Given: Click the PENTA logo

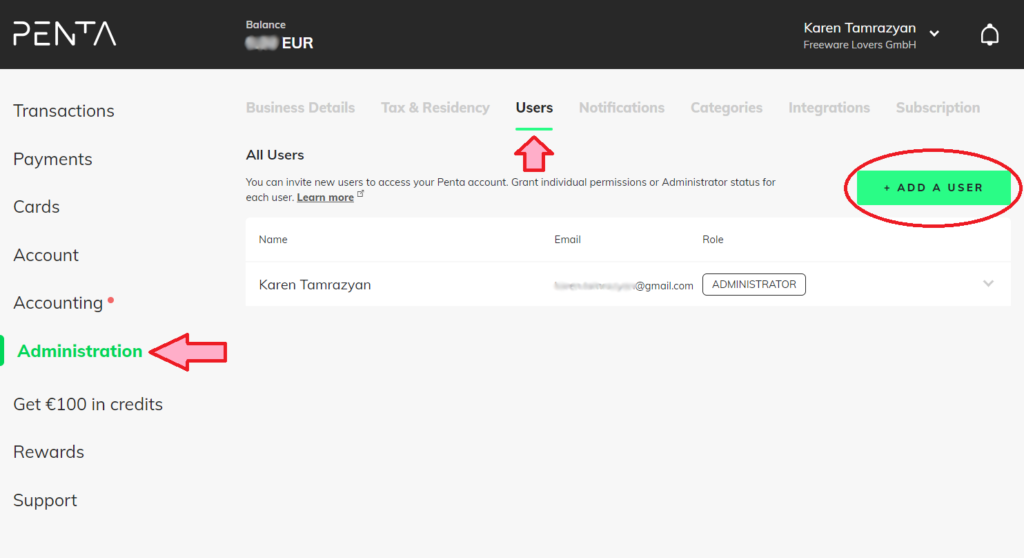Looking at the screenshot, I should point(65,34).
